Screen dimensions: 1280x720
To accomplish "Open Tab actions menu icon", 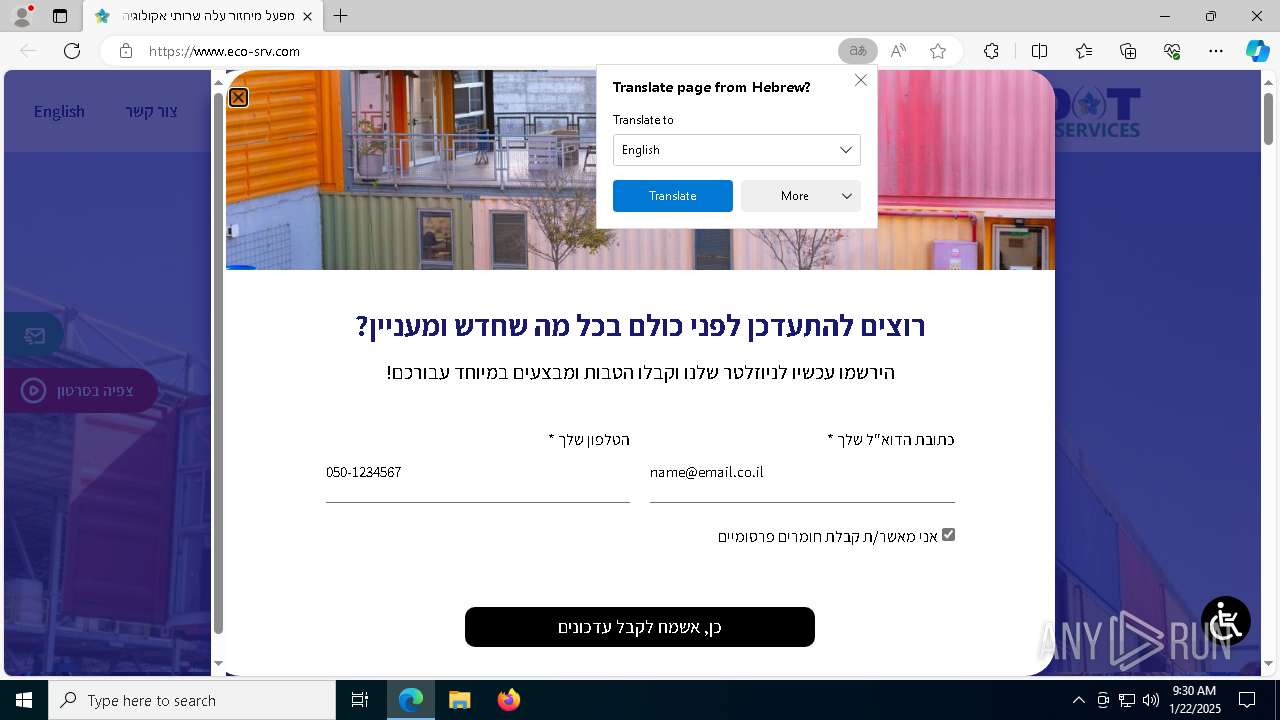I will (60, 16).
